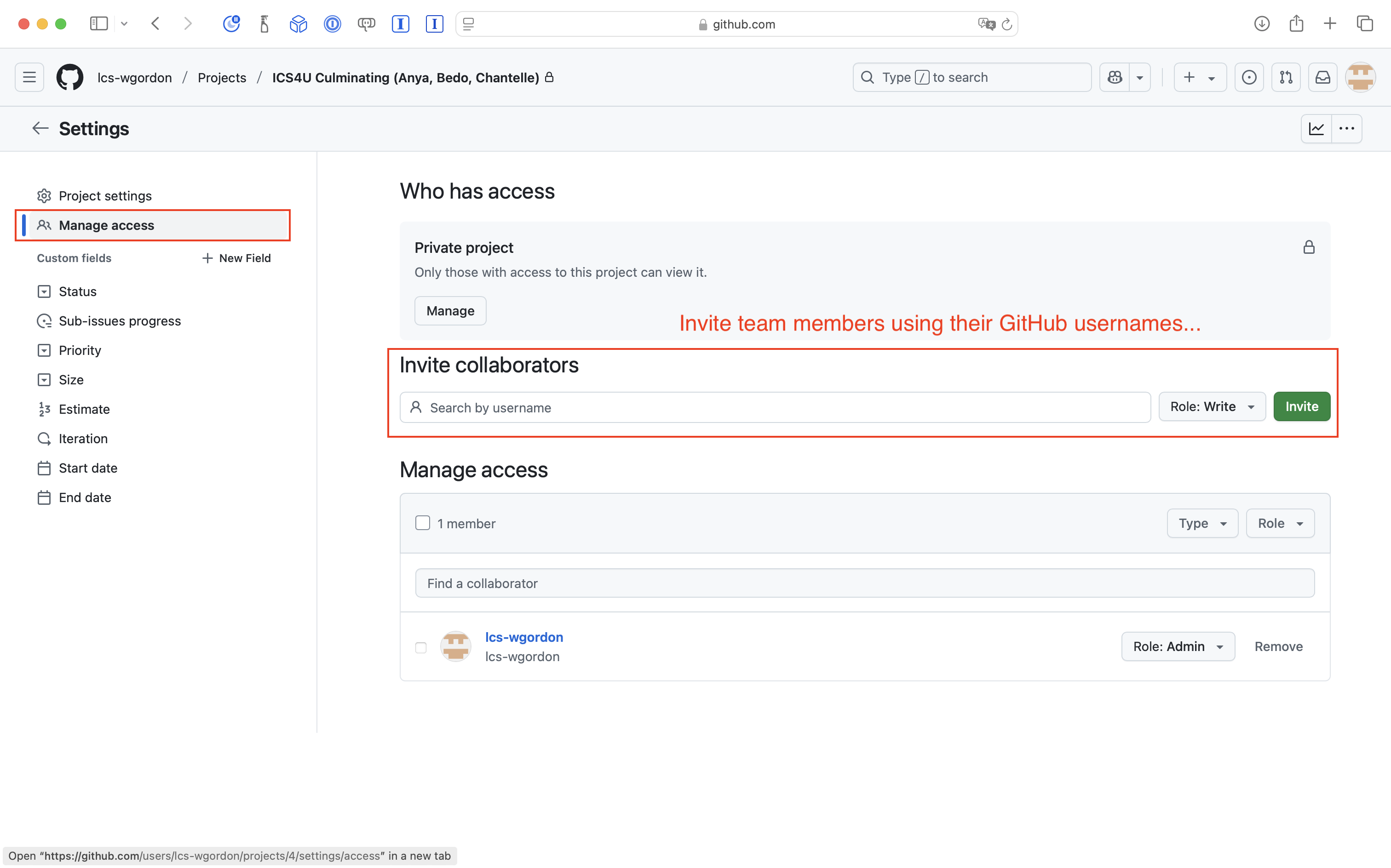Open the Role filter dropdown

1280,523
